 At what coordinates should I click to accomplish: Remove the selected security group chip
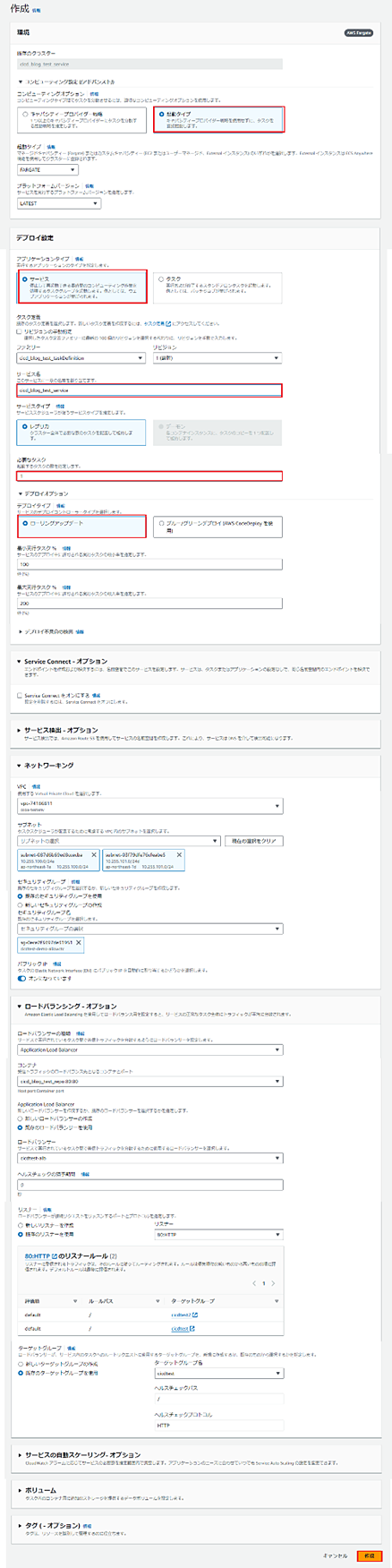click(x=79, y=942)
